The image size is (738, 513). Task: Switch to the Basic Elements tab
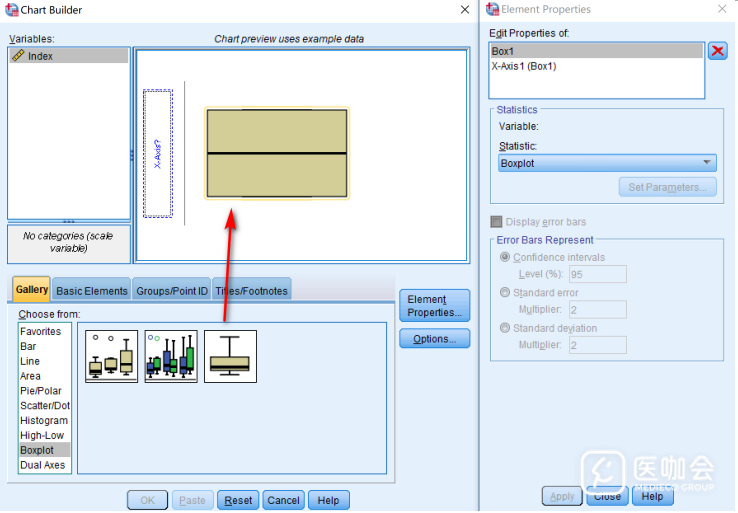click(x=92, y=291)
